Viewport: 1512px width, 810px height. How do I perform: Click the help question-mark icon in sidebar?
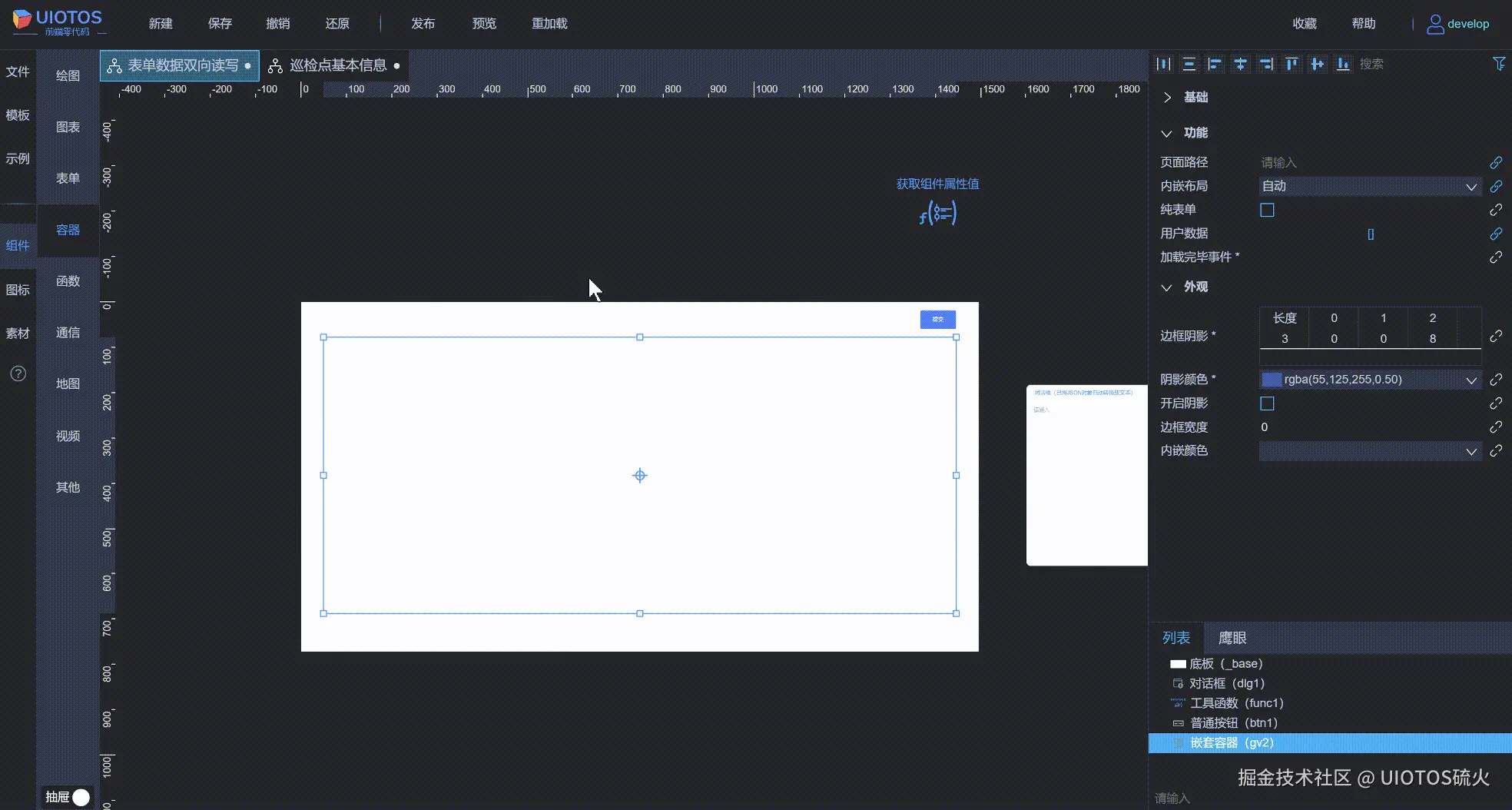click(x=17, y=373)
